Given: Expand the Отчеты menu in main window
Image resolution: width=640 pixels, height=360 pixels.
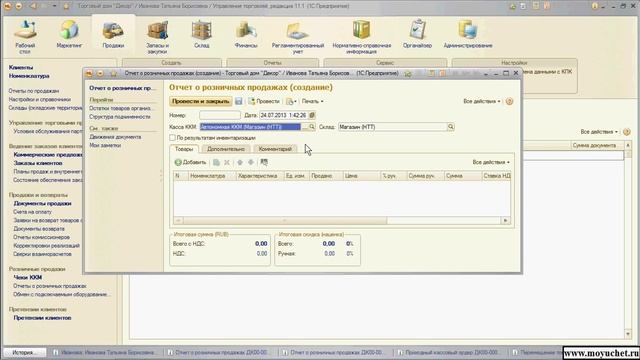Looking at the screenshot, I should coord(272,63).
